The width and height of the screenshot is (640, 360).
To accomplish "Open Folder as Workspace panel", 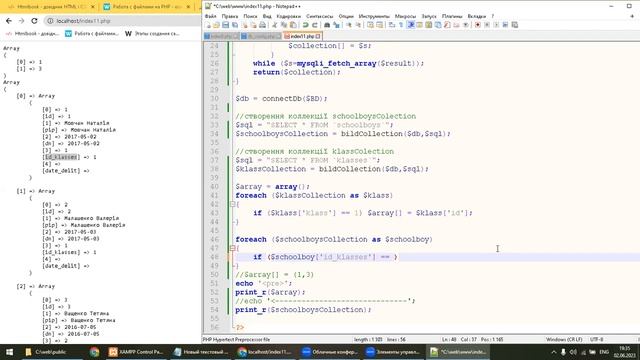I will point(456,25).
